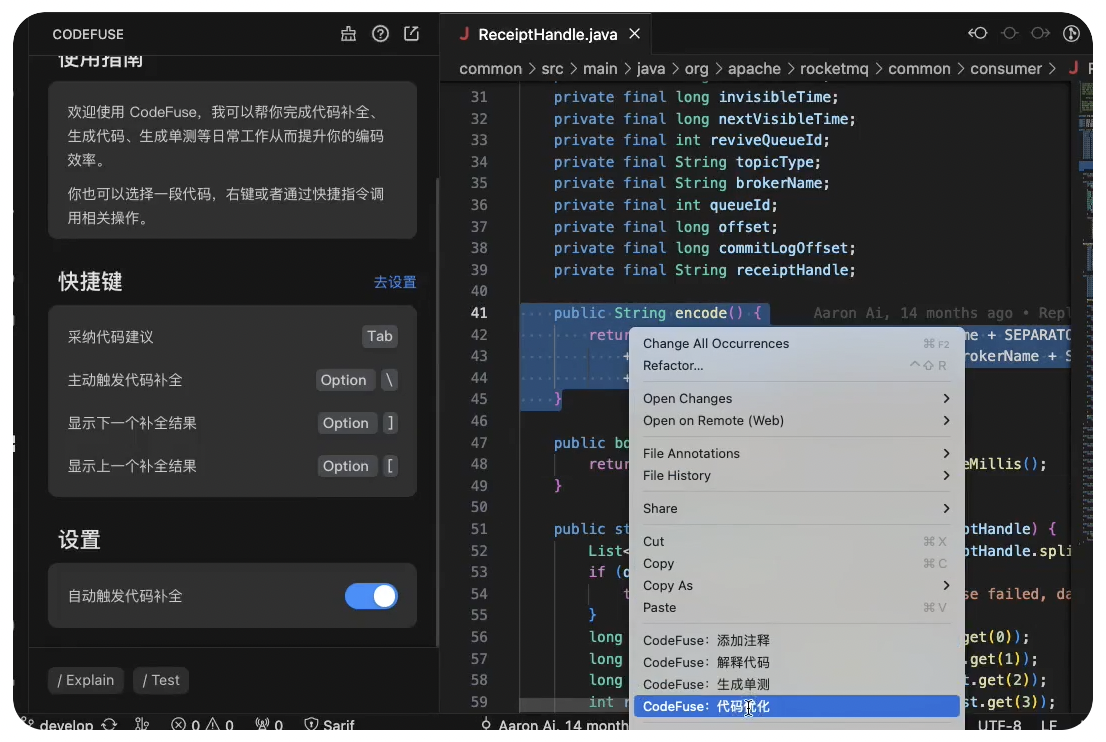Click the / Explain quick command button
This screenshot has width=1106, height=742.
click(x=86, y=680)
